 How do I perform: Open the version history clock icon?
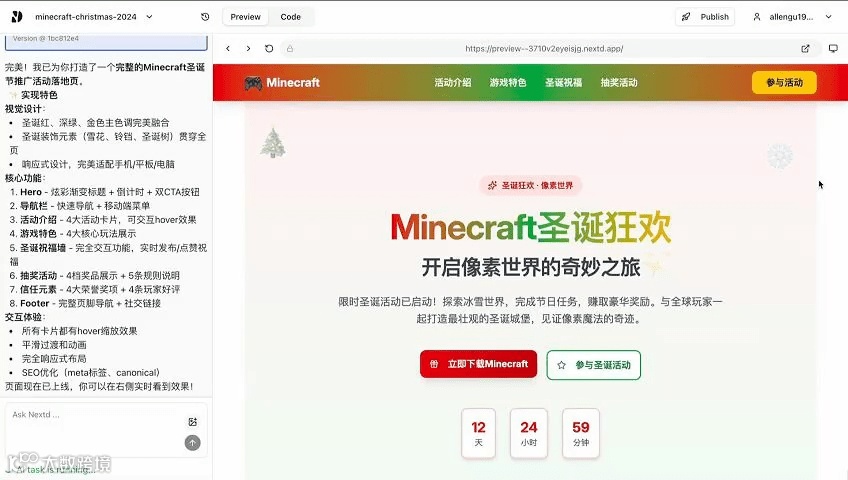(205, 17)
